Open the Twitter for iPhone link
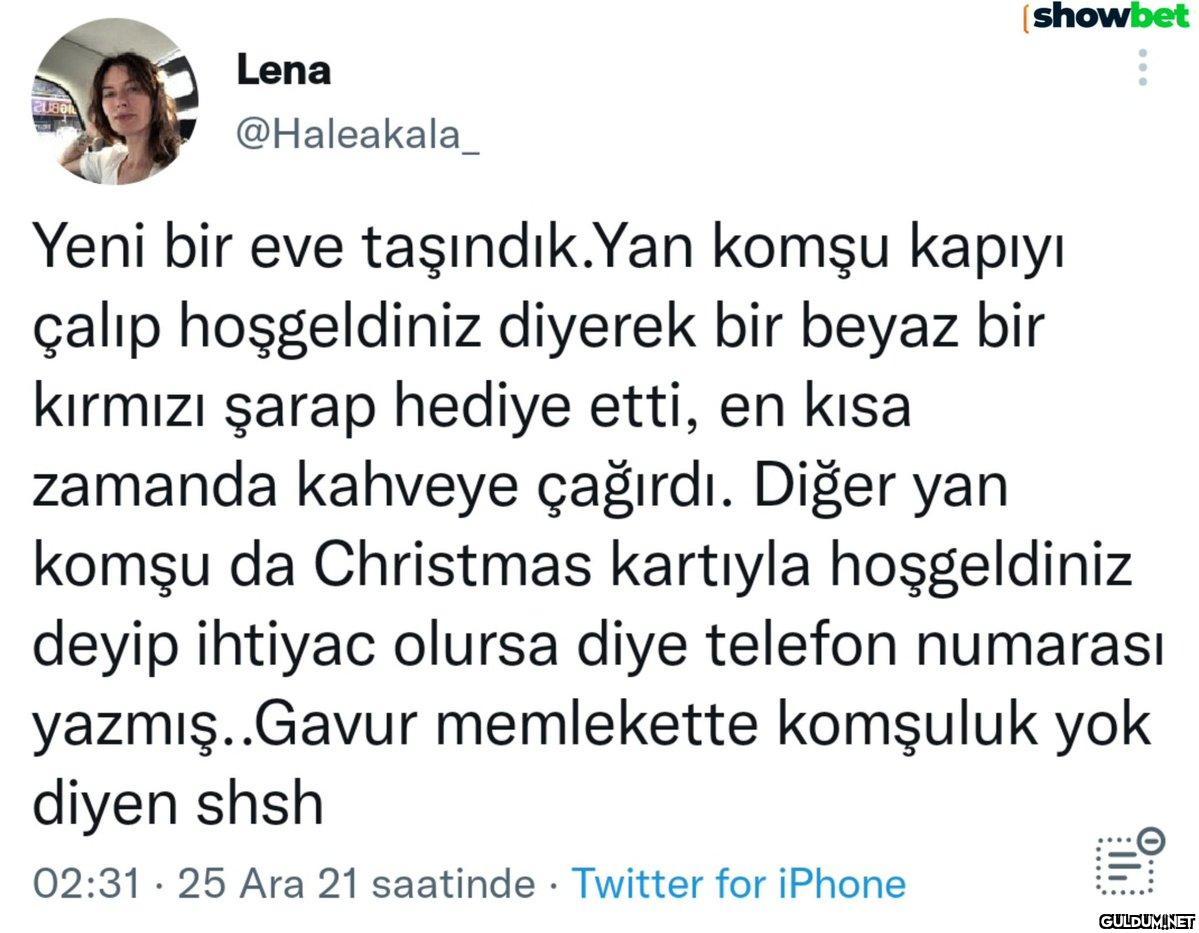1199x933 pixels. pos(738,884)
